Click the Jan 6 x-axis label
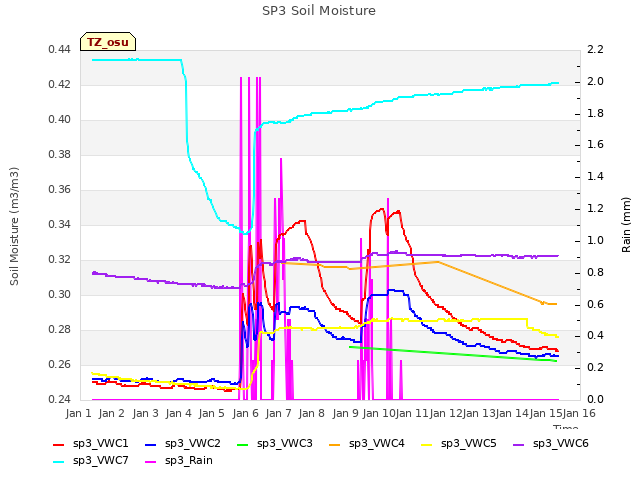 pos(245,413)
